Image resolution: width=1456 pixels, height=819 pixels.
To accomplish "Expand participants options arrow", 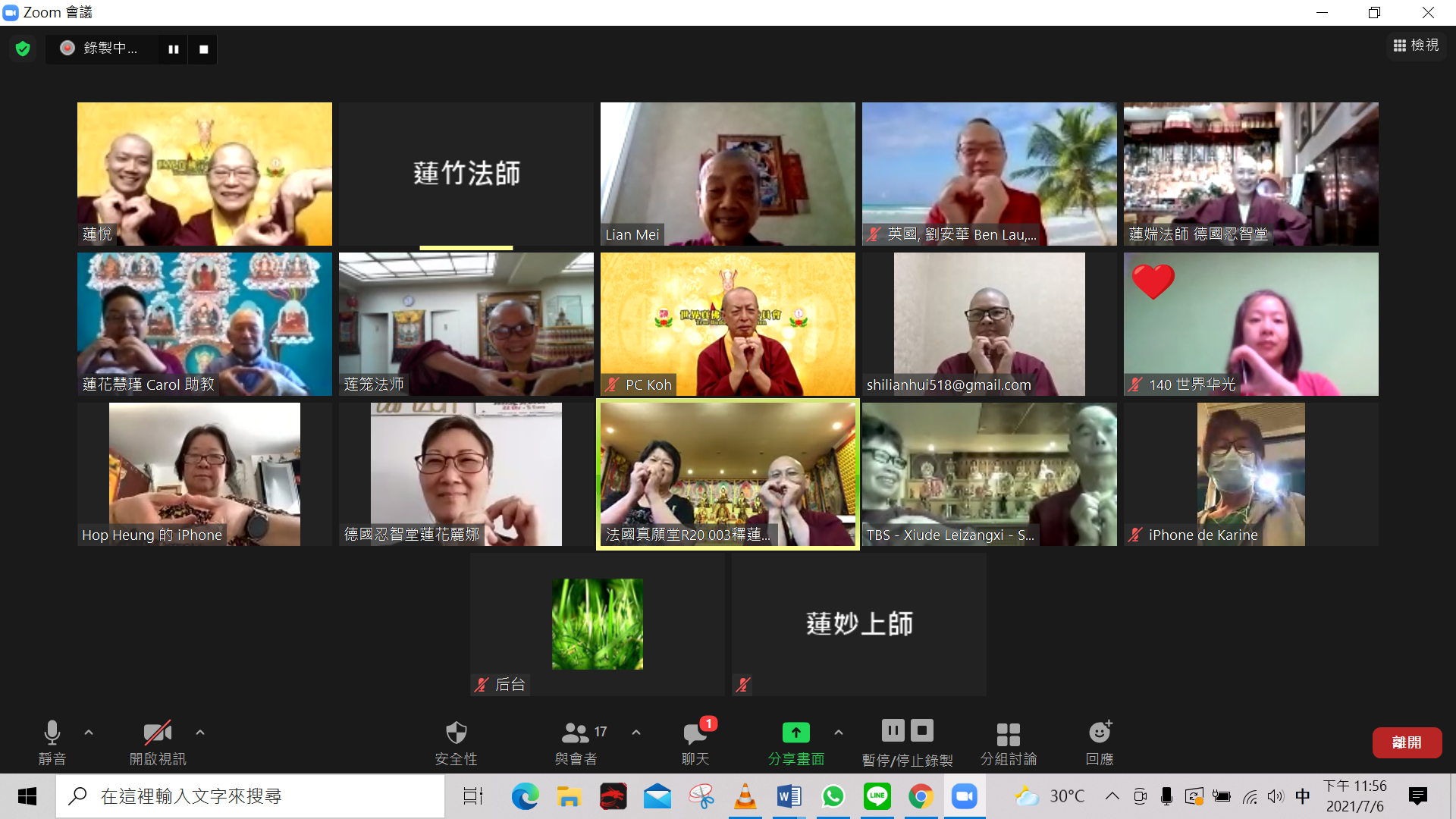I will click(x=636, y=733).
